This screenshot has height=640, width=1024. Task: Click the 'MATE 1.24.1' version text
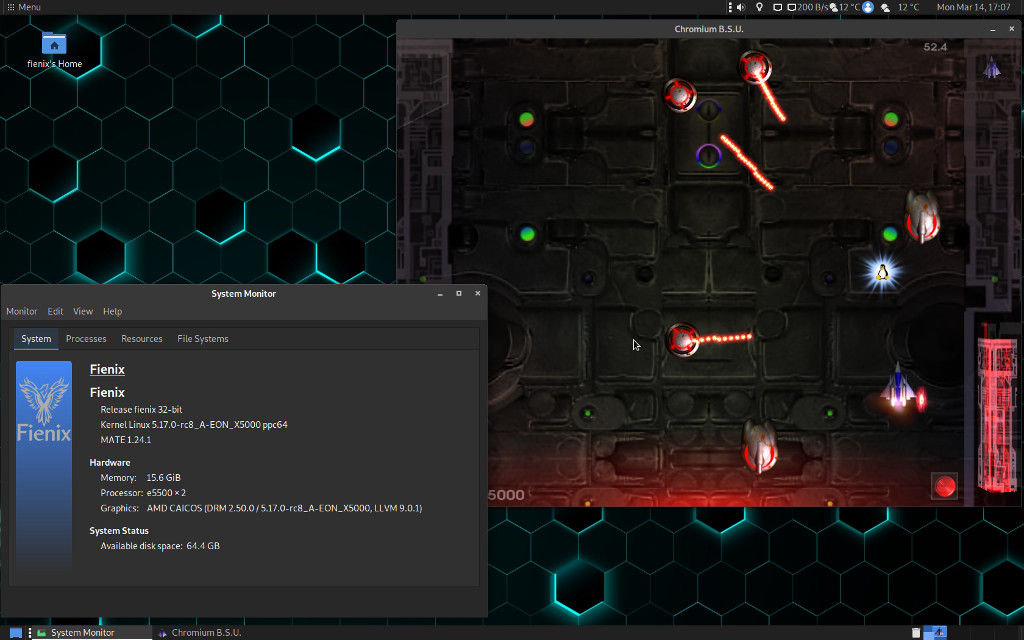[x=125, y=440]
